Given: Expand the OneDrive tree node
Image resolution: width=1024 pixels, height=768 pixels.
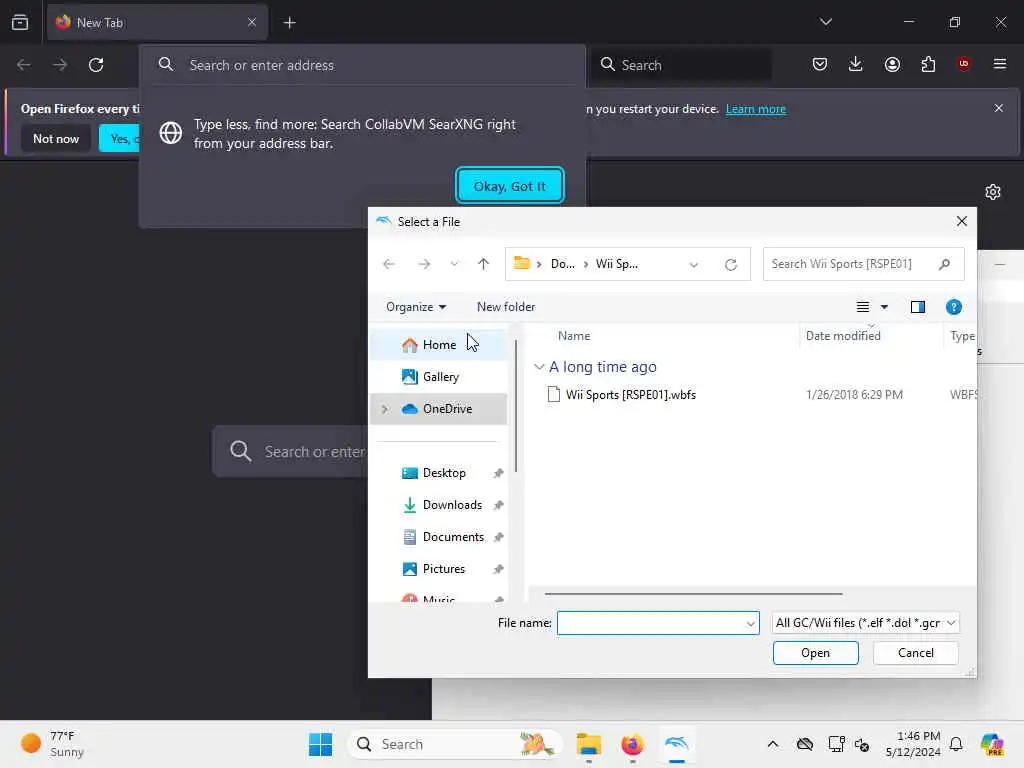Looking at the screenshot, I should pyautogui.click(x=385, y=409).
